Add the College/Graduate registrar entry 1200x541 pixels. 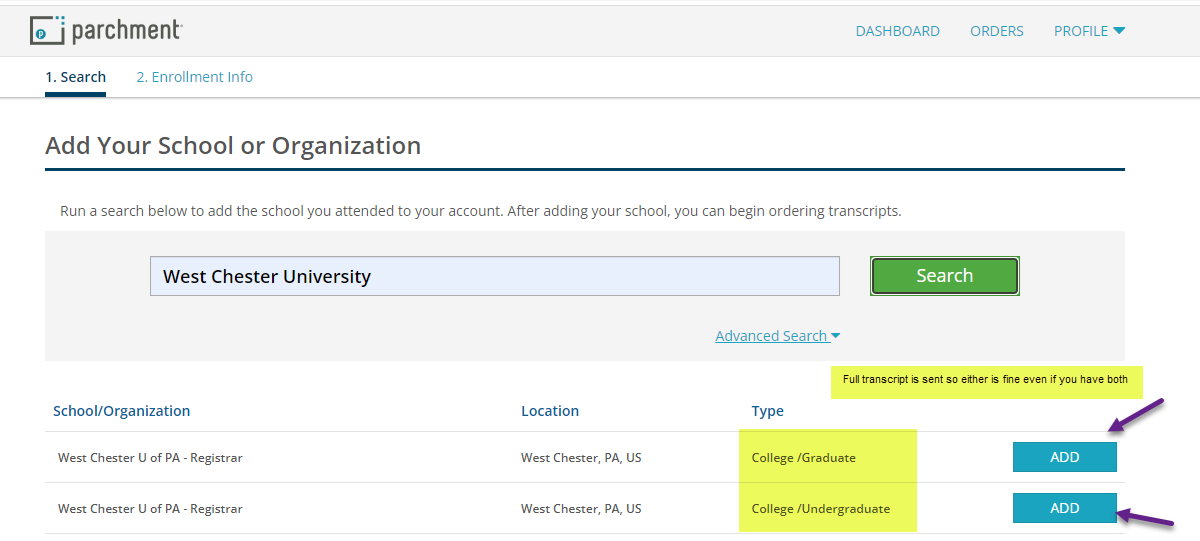[1064, 457]
